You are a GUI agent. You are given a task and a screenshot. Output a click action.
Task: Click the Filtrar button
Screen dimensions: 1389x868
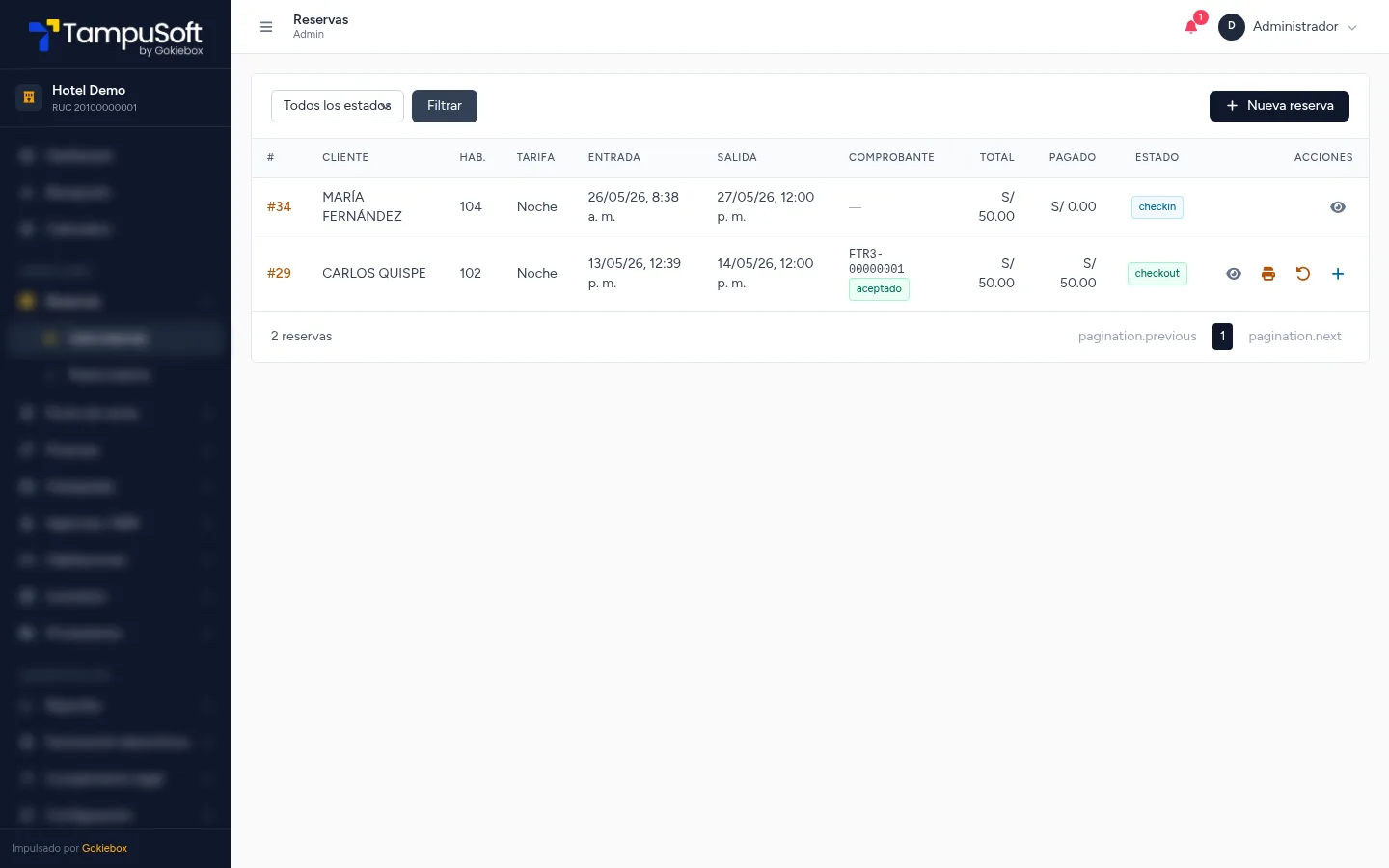point(445,106)
